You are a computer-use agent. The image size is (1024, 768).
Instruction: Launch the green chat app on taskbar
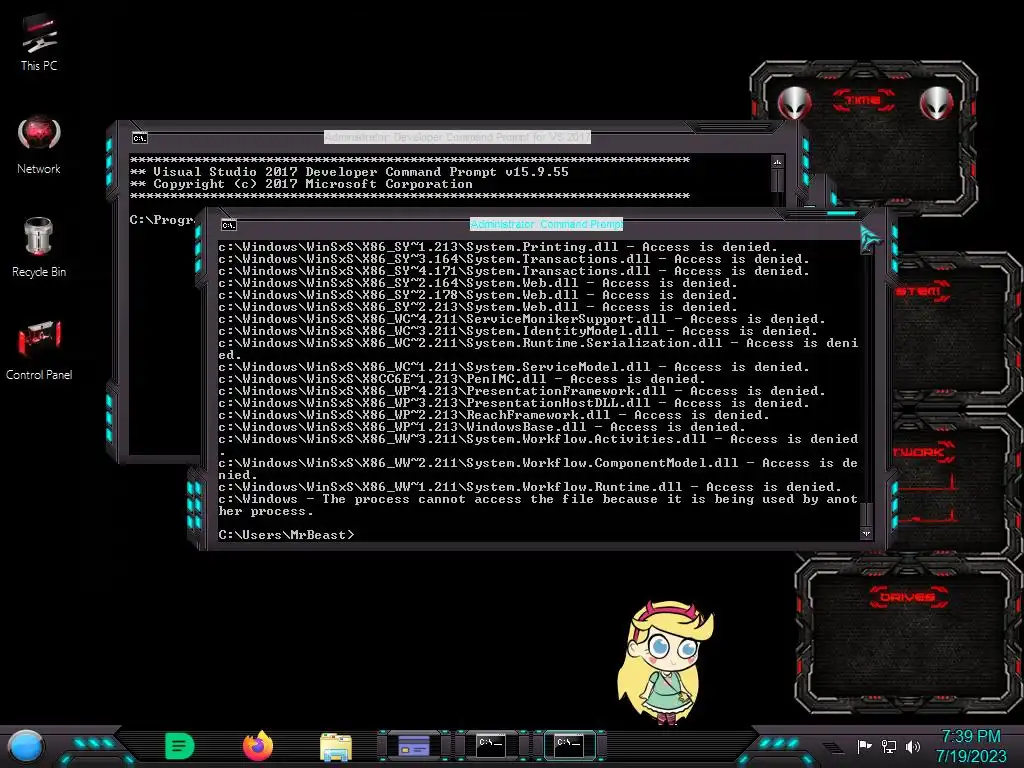pyautogui.click(x=180, y=746)
